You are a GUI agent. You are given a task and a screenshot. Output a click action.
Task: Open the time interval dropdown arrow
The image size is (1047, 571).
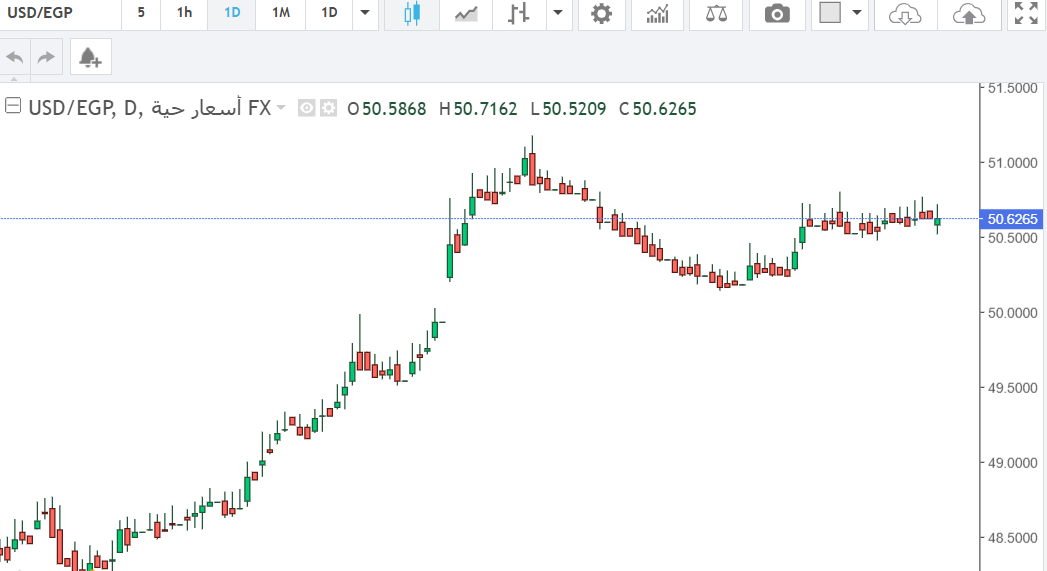[364, 14]
